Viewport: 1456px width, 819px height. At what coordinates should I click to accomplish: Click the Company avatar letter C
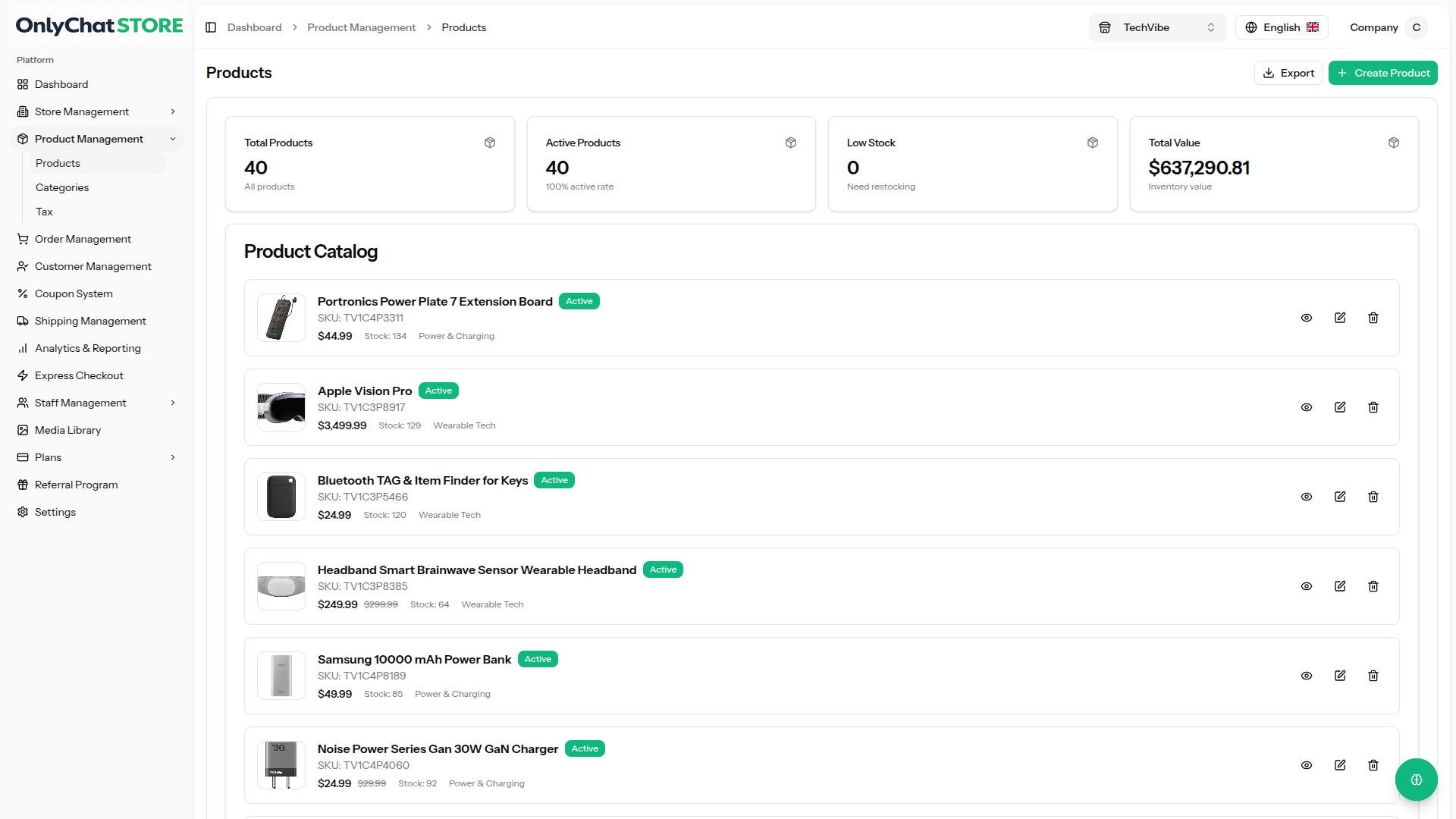point(1416,27)
